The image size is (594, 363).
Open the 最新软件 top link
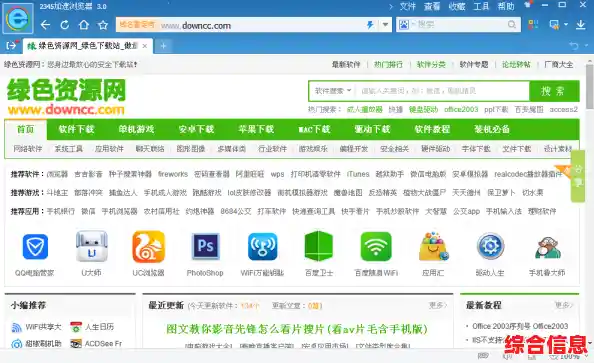click(x=346, y=64)
